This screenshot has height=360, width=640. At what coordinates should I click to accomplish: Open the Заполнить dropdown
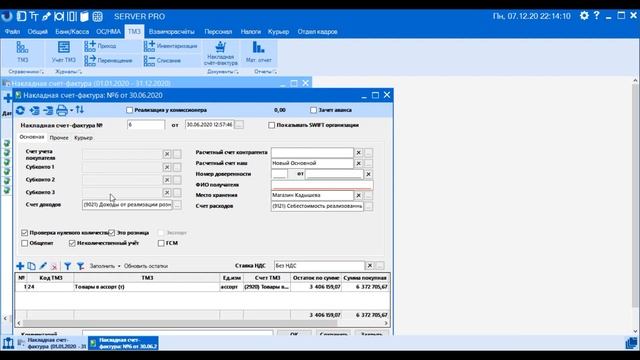click(105, 266)
